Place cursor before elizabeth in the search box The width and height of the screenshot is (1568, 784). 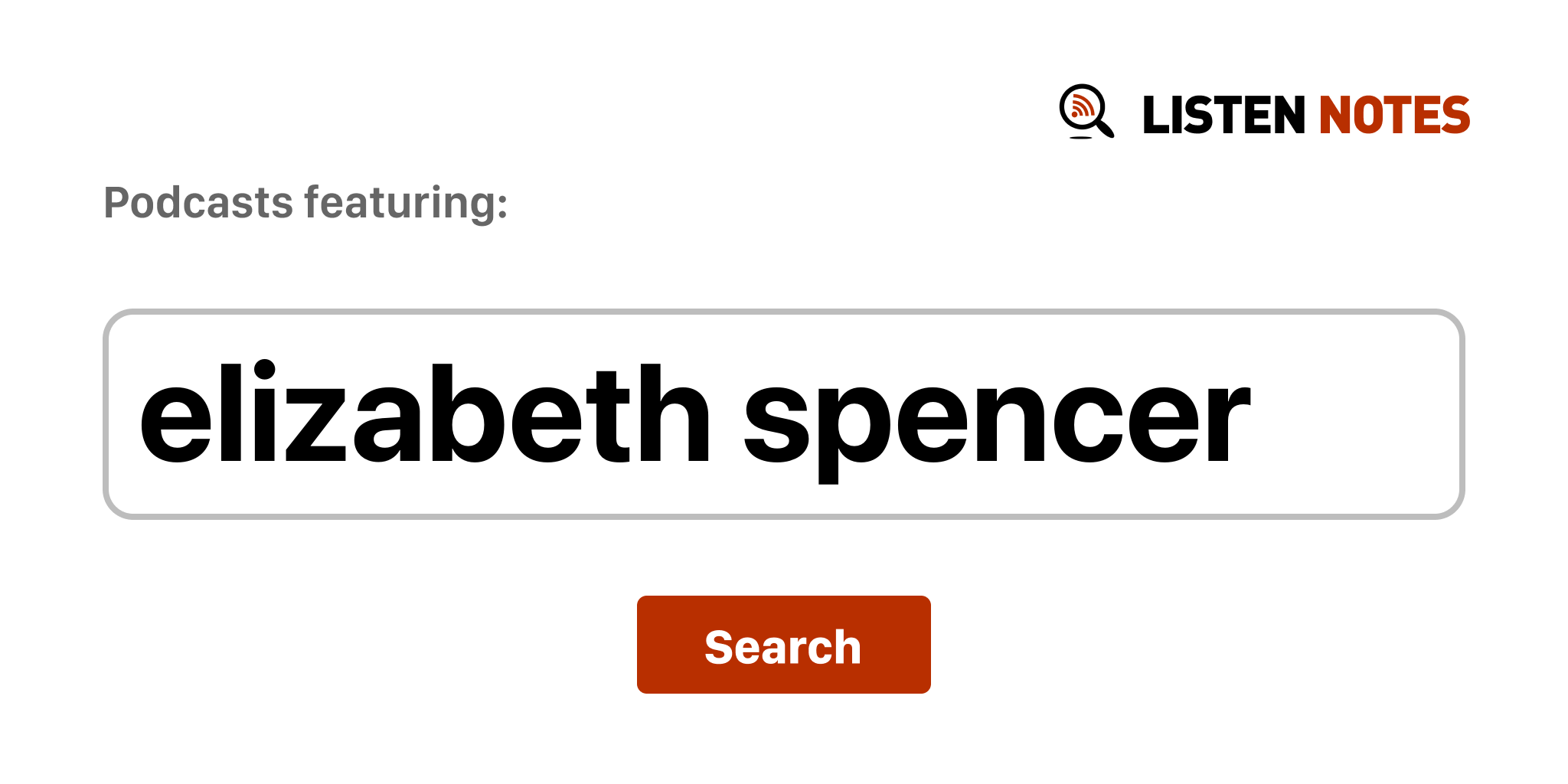(x=138, y=414)
